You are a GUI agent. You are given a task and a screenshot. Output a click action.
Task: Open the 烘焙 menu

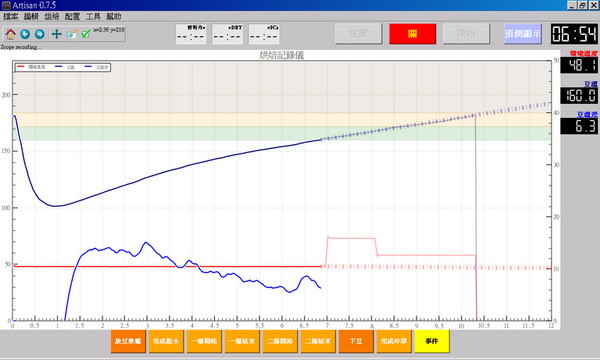click(x=52, y=16)
